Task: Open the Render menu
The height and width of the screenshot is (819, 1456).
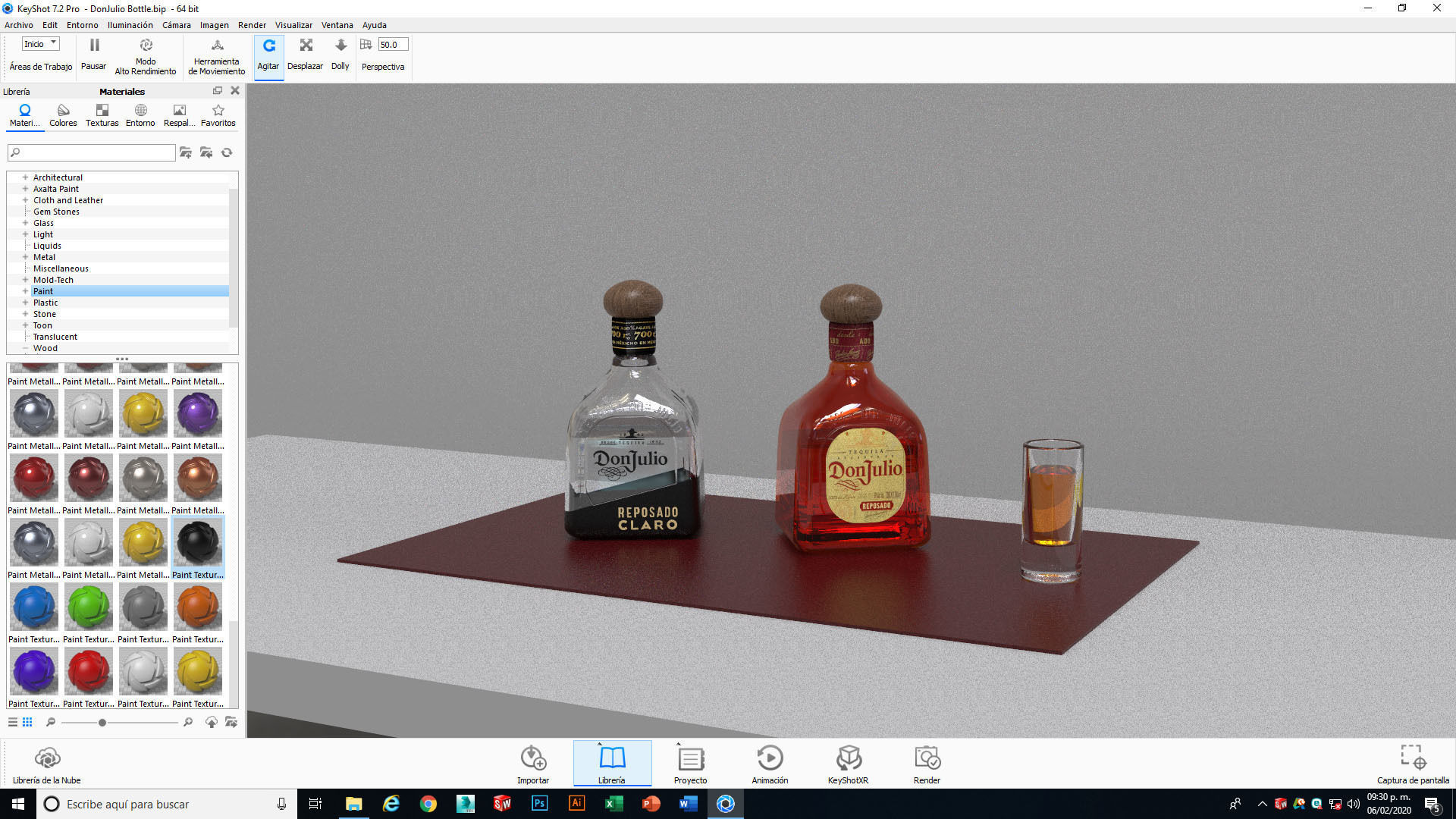Action: tap(253, 25)
